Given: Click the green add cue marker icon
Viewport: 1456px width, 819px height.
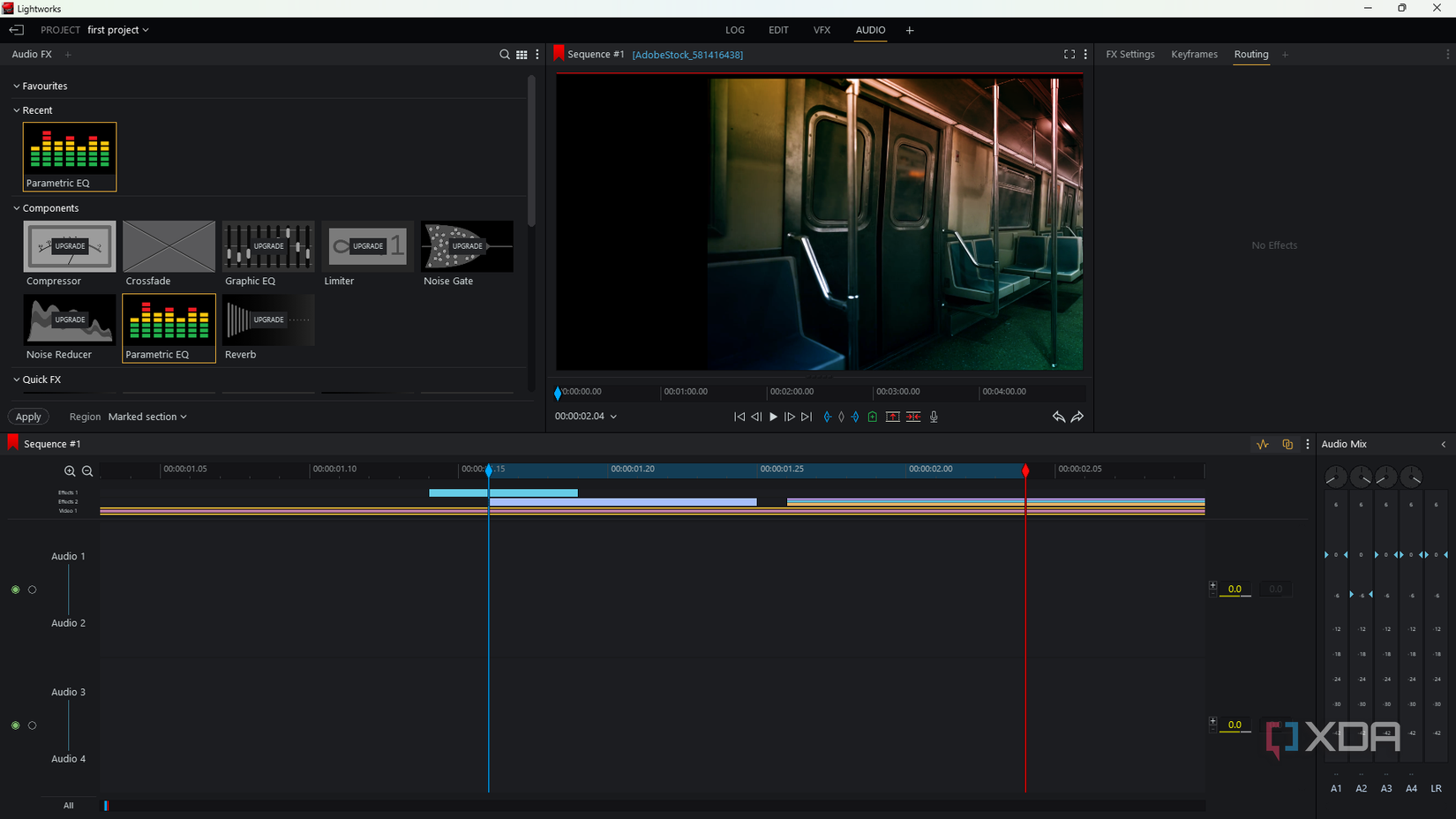Looking at the screenshot, I should pos(872,417).
